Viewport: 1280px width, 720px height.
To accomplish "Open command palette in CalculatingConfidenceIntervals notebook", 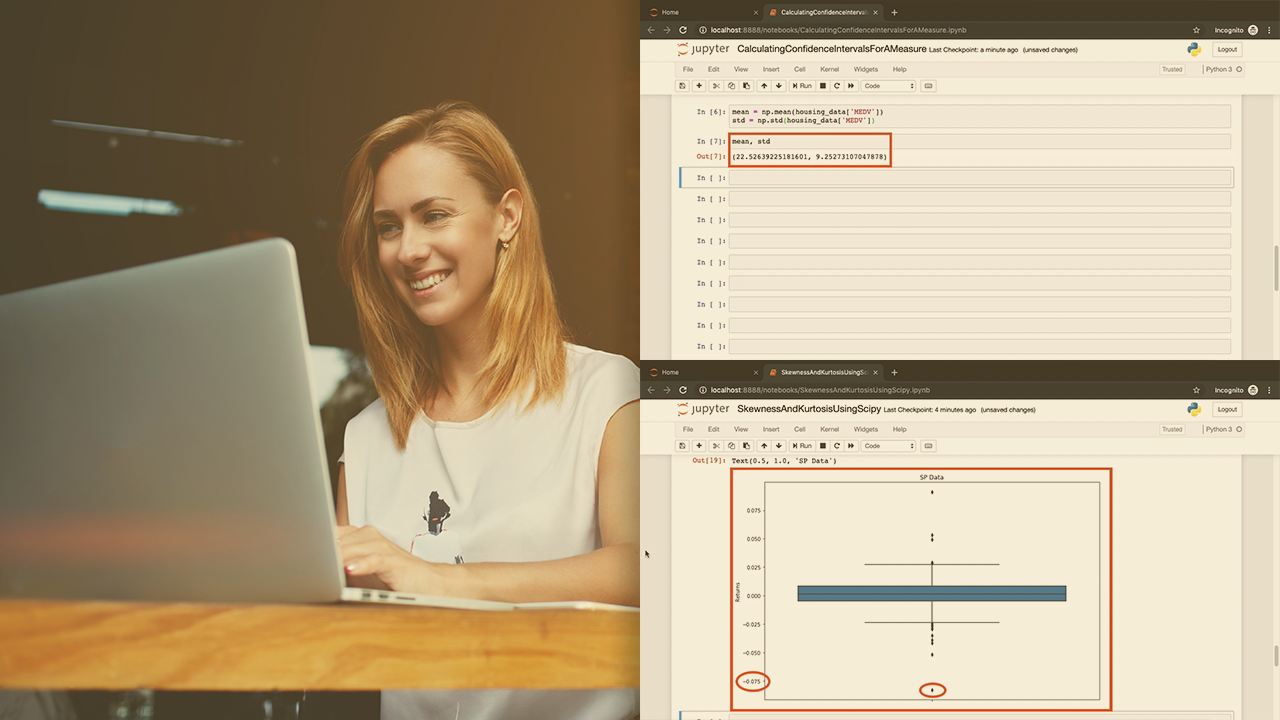I will click(928, 86).
